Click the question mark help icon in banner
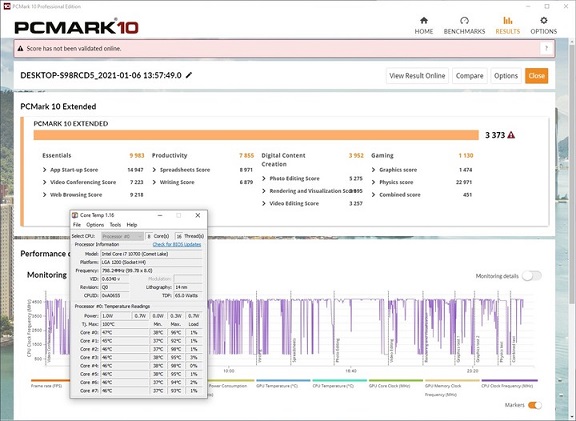The image size is (576, 421). click(546, 48)
